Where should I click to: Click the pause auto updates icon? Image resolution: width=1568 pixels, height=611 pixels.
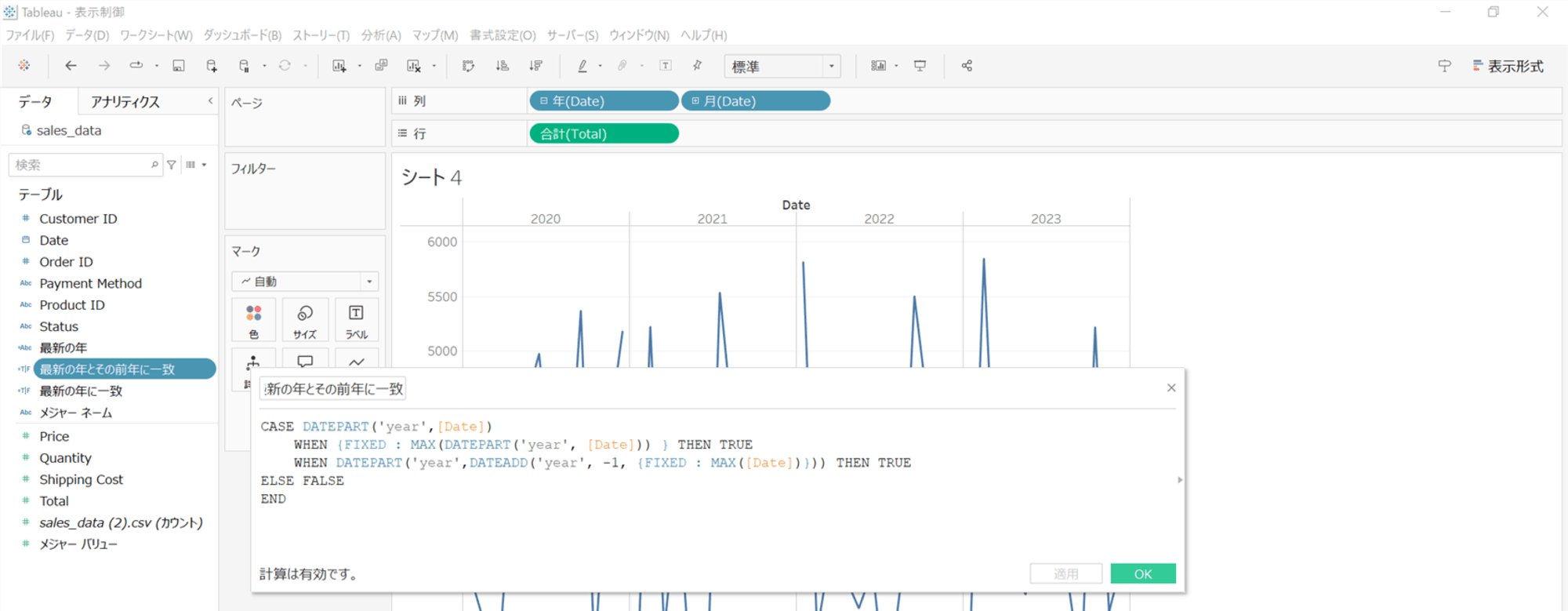(x=245, y=66)
